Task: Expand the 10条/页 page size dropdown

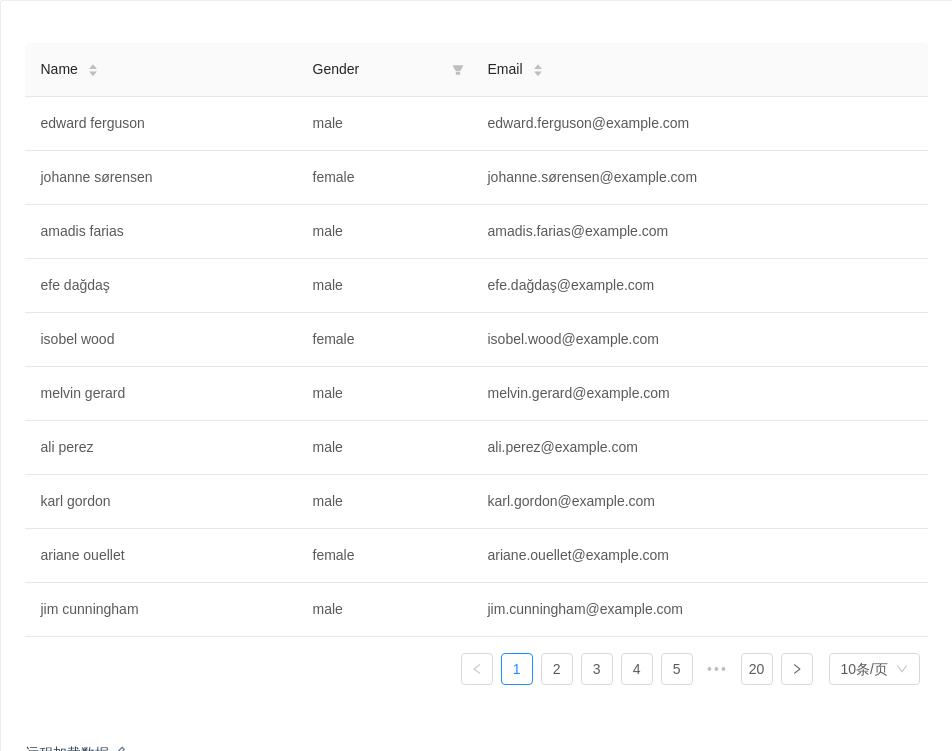Action: (x=873, y=669)
